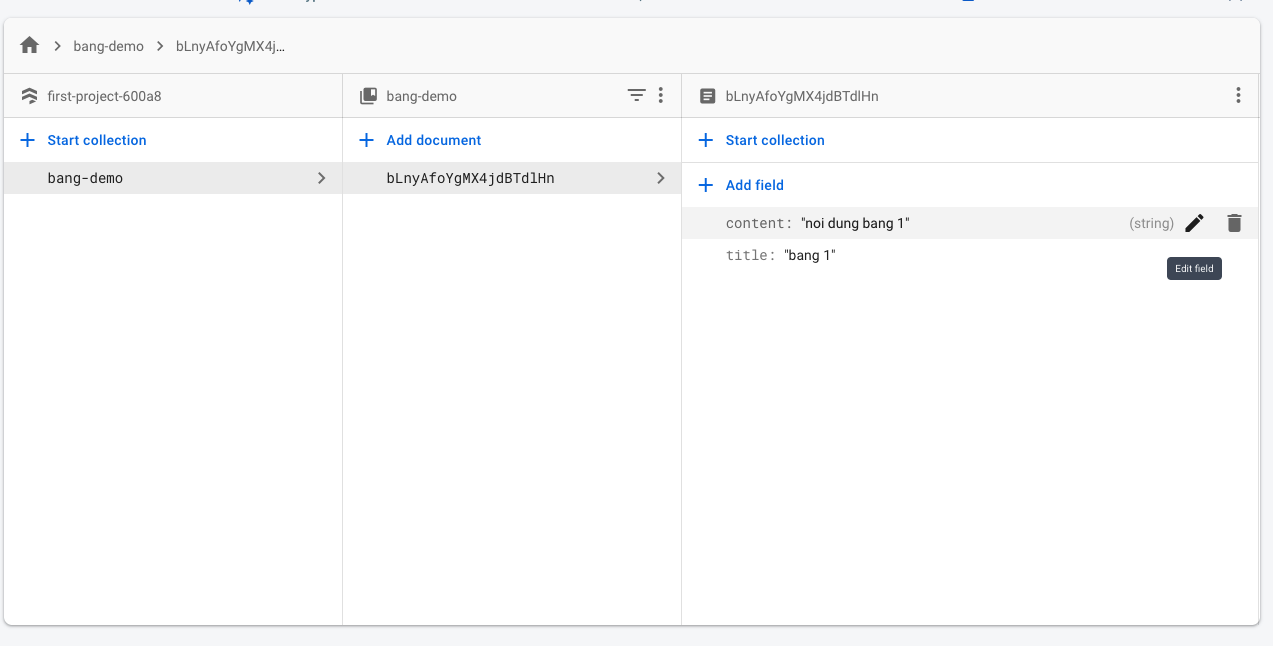This screenshot has width=1273, height=646.
Task: Click the database icon beside first-project-600a8
Action: [x=29, y=96]
